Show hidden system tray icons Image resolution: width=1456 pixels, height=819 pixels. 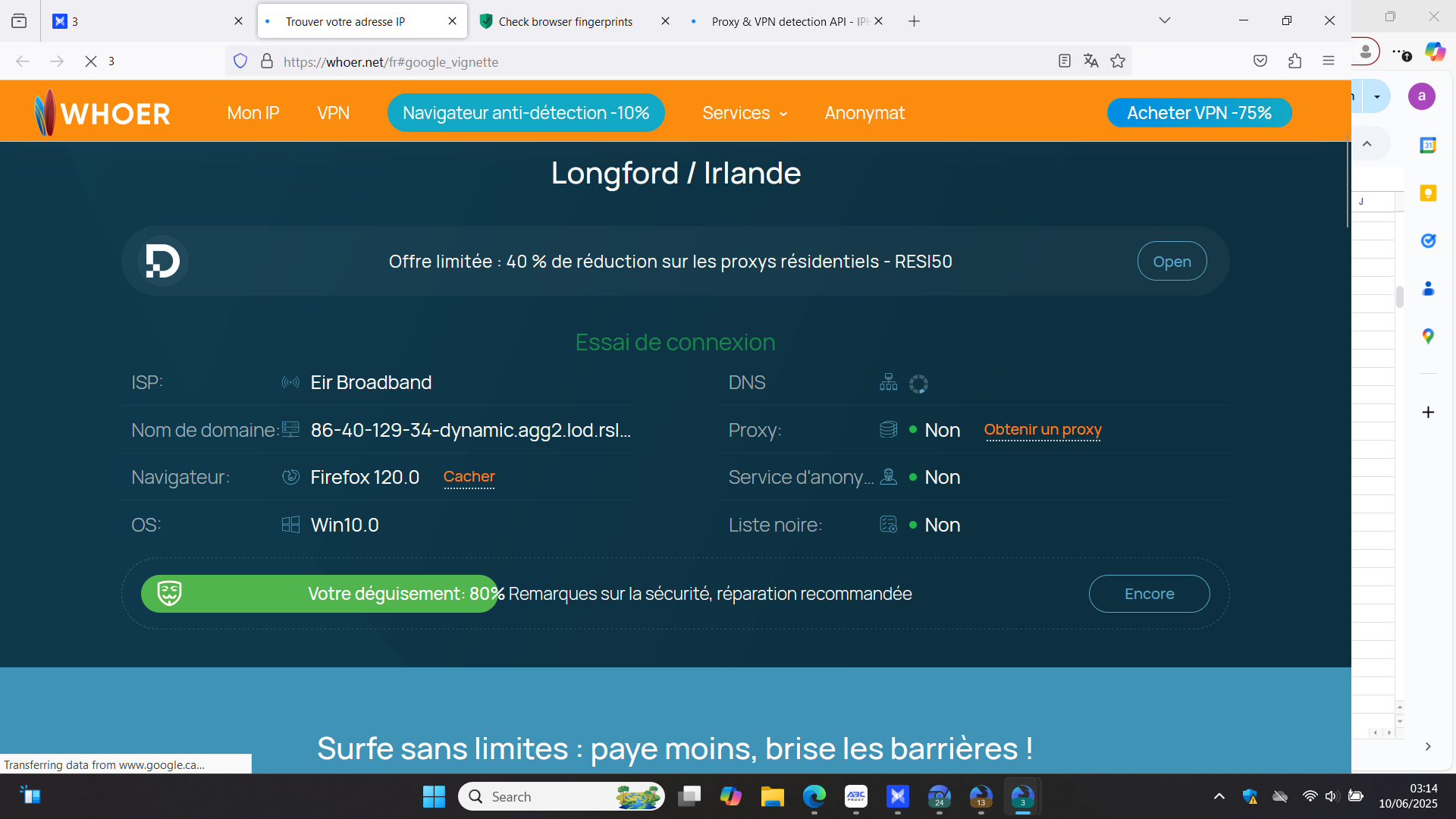(1219, 796)
